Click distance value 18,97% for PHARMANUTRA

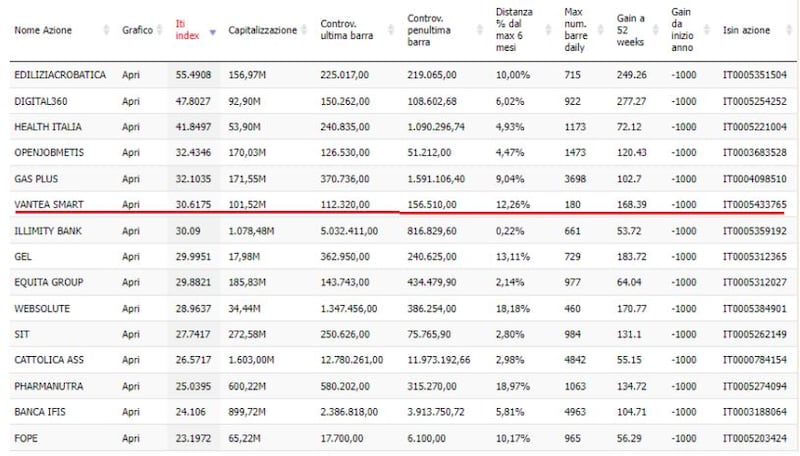pos(513,386)
